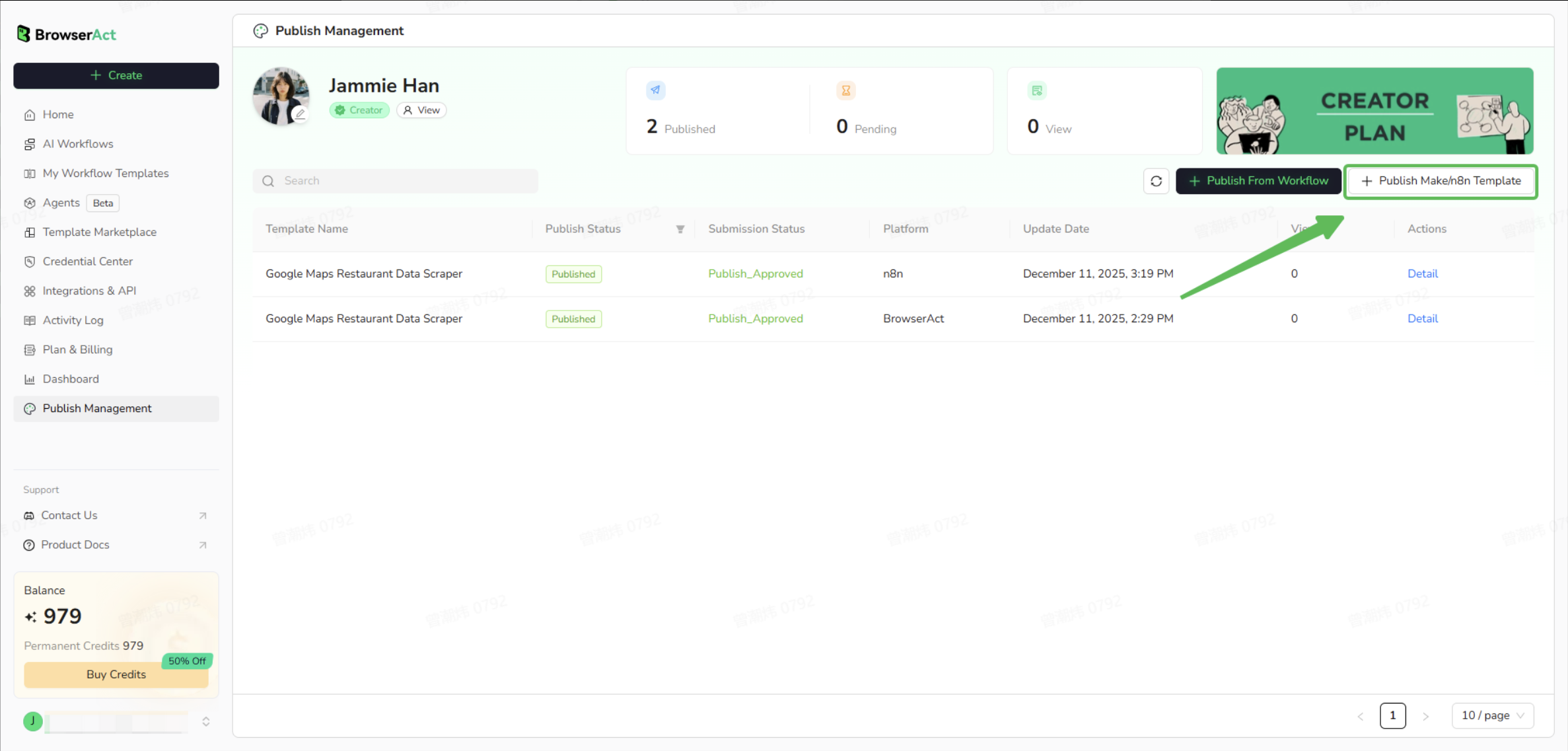The image size is (1568, 751).
Task: Click the Creator Plan banner
Action: (x=1374, y=111)
